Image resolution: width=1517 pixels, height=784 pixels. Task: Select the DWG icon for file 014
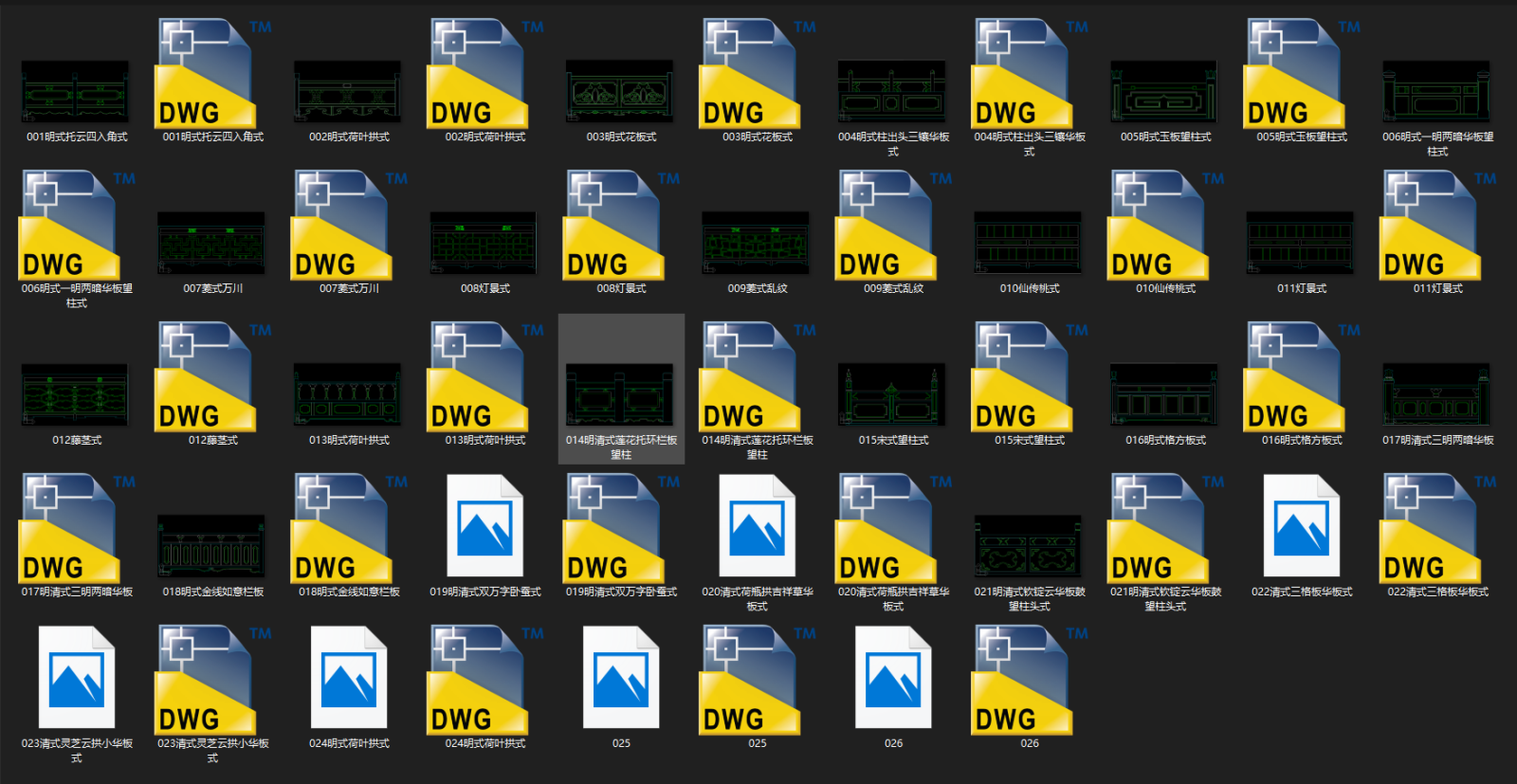click(751, 376)
